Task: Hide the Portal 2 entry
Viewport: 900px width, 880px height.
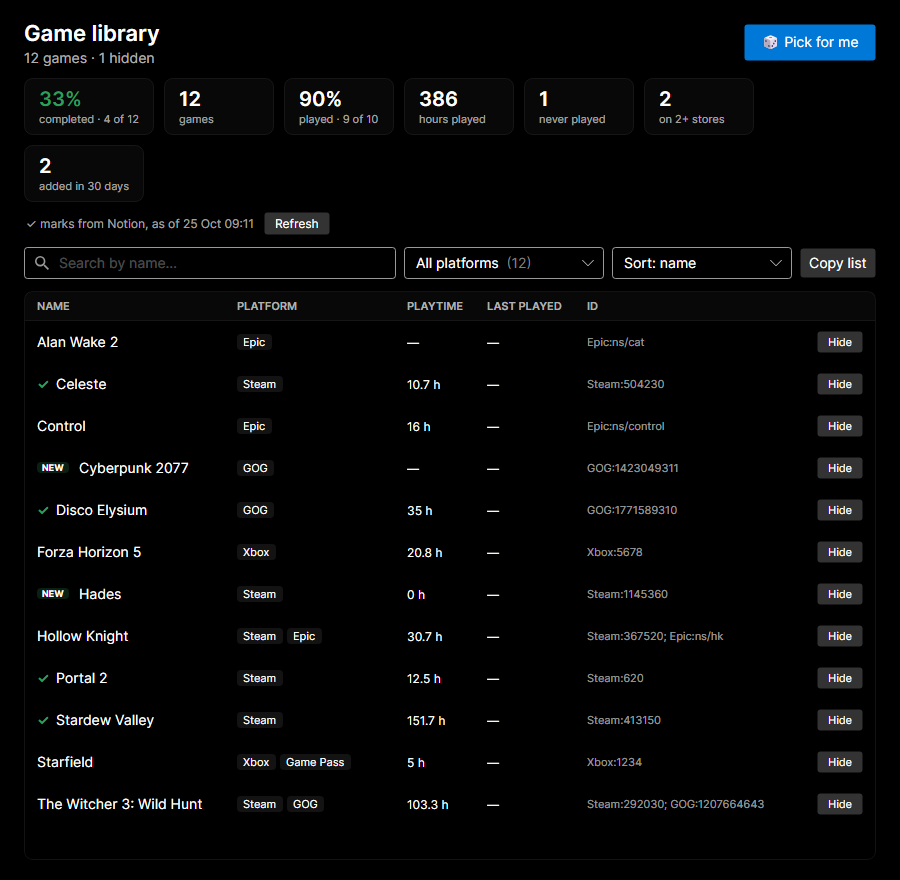Action: 839,678
